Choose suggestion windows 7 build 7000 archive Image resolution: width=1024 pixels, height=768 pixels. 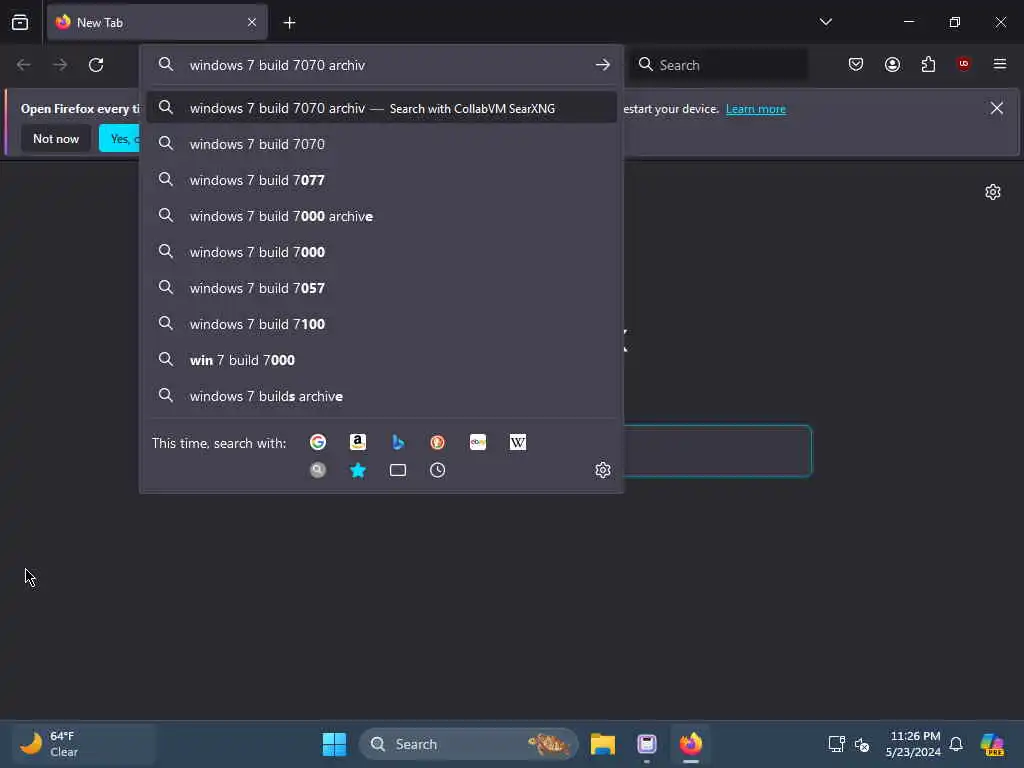point(381,216)
